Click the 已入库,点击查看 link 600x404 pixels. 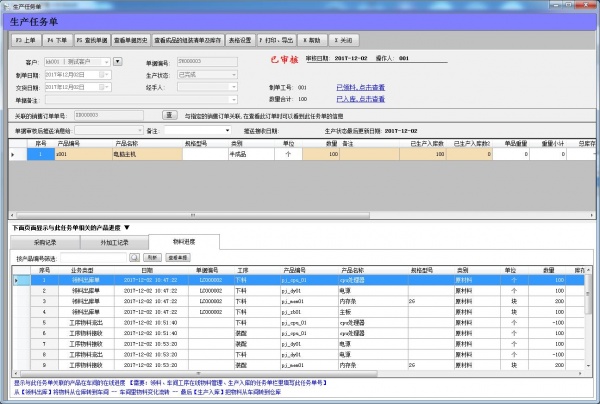(358, 100)
